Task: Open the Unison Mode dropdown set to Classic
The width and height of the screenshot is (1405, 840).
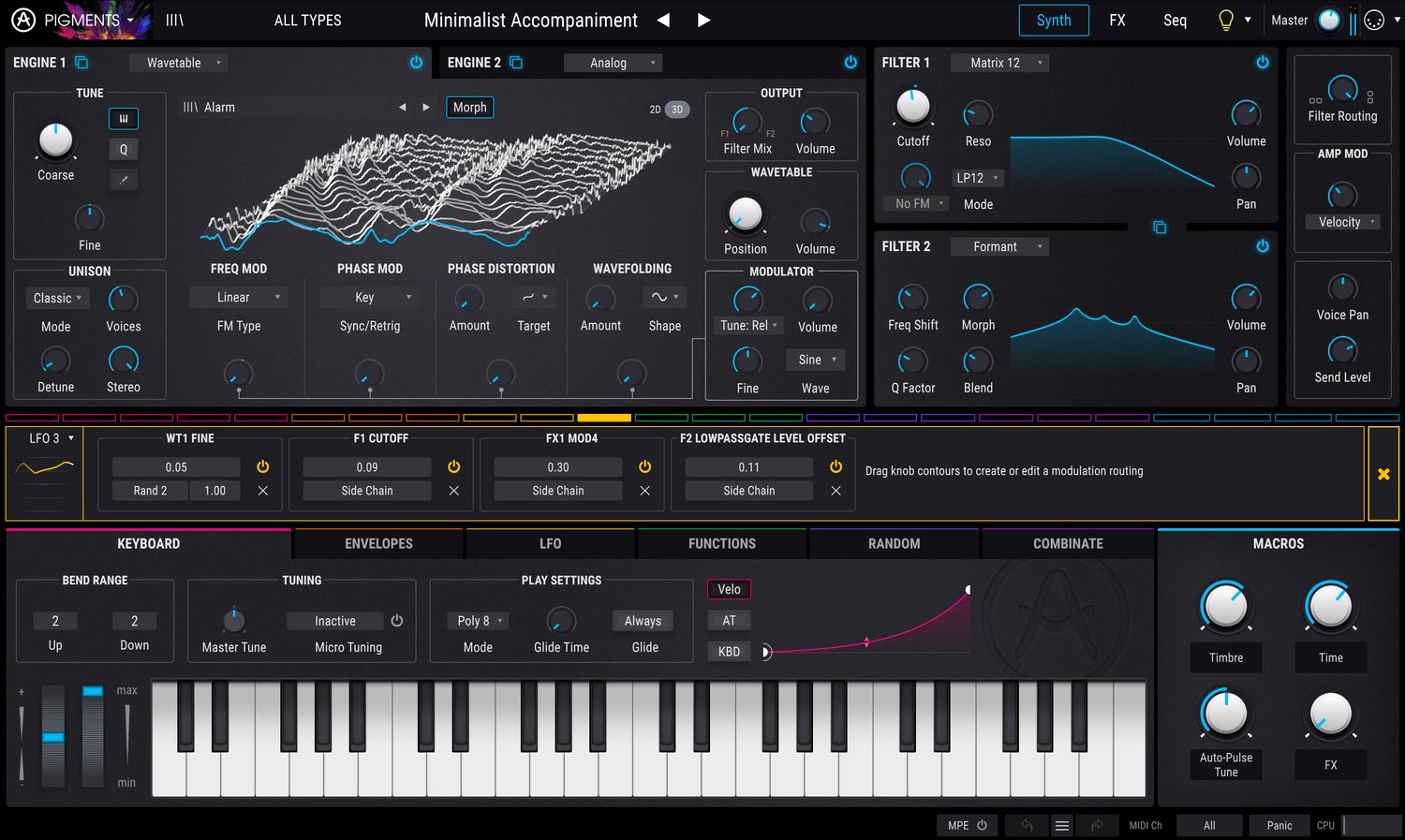Action: point(57,298)
